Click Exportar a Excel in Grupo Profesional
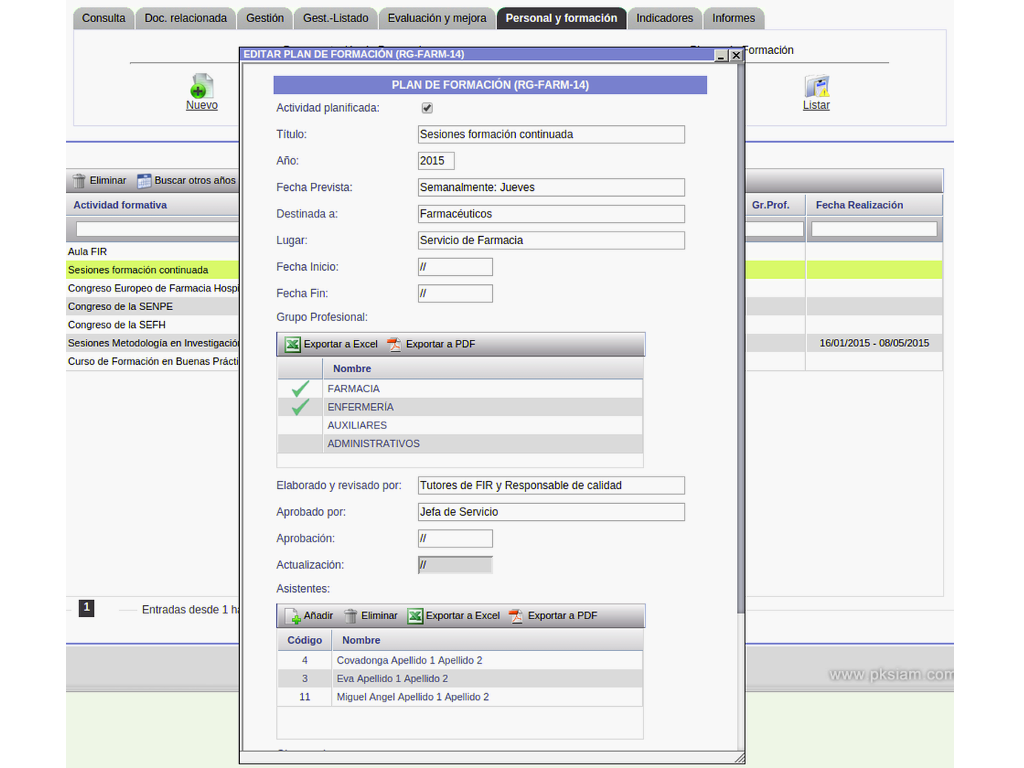1024x768 pixels. (x=340, y=344)
